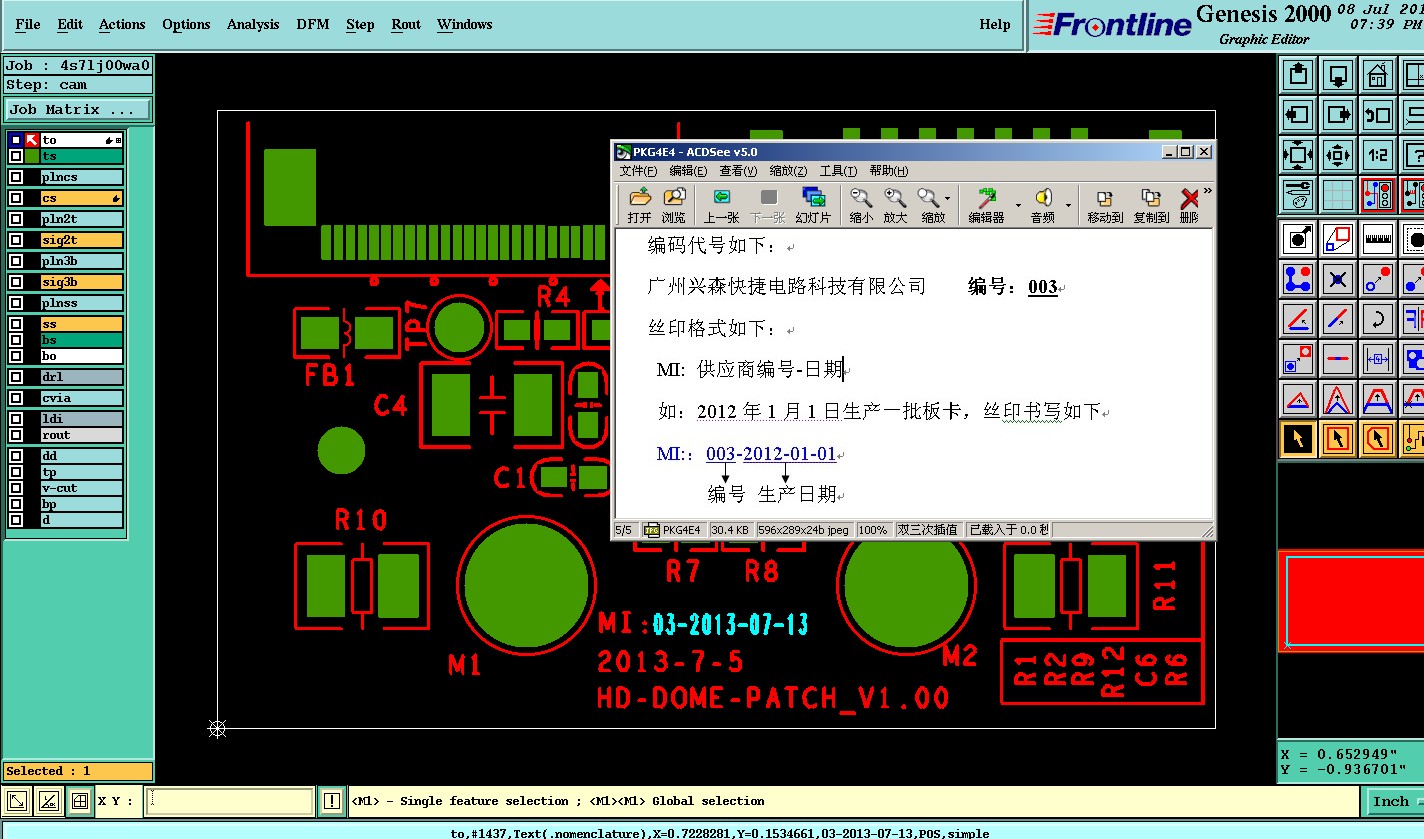Open the wrench and palette settings icon
1424x839 pixels.
pos(1298,194)
